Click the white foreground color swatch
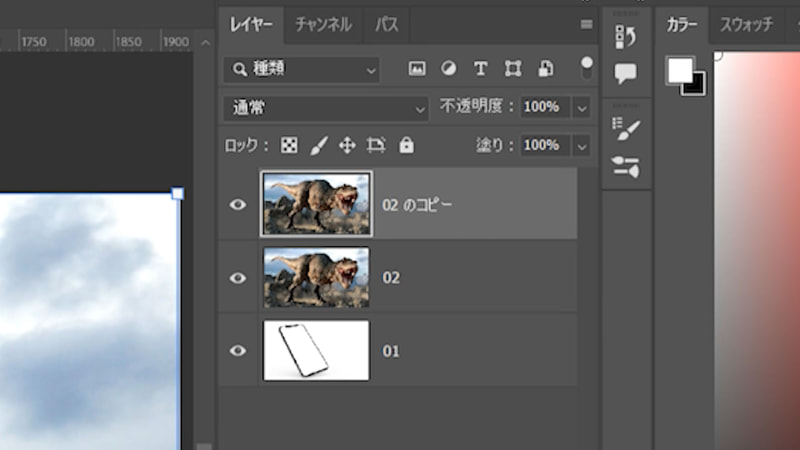The width and height of the screenshot is (800, 450). pos(680,70)
